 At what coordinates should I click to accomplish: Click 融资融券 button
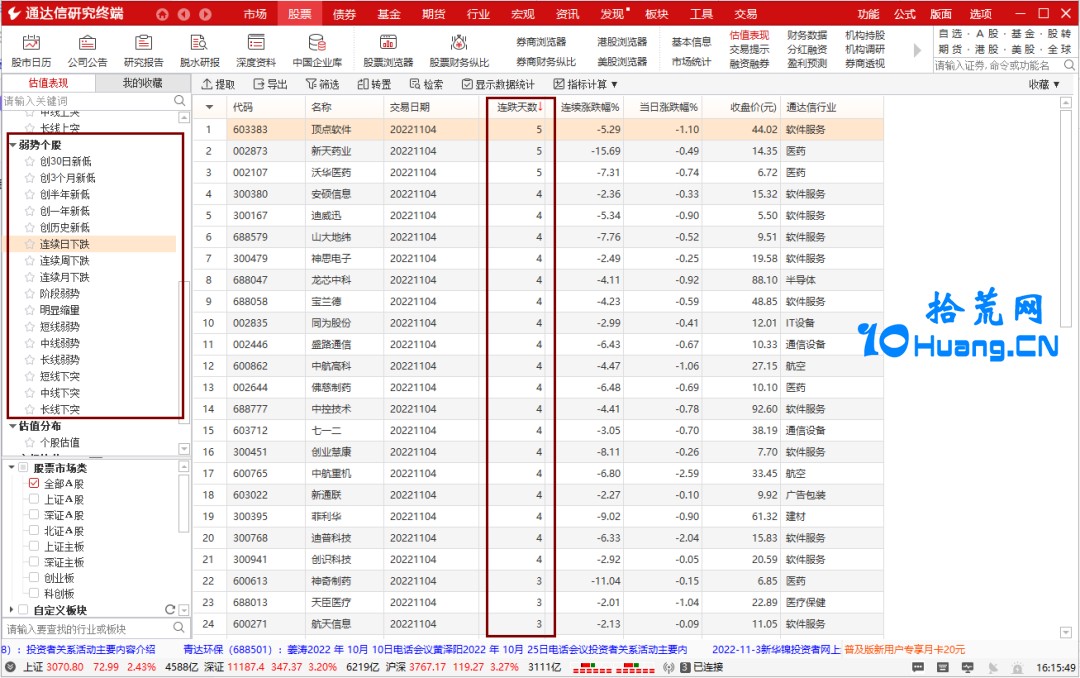tap(749, 63)
